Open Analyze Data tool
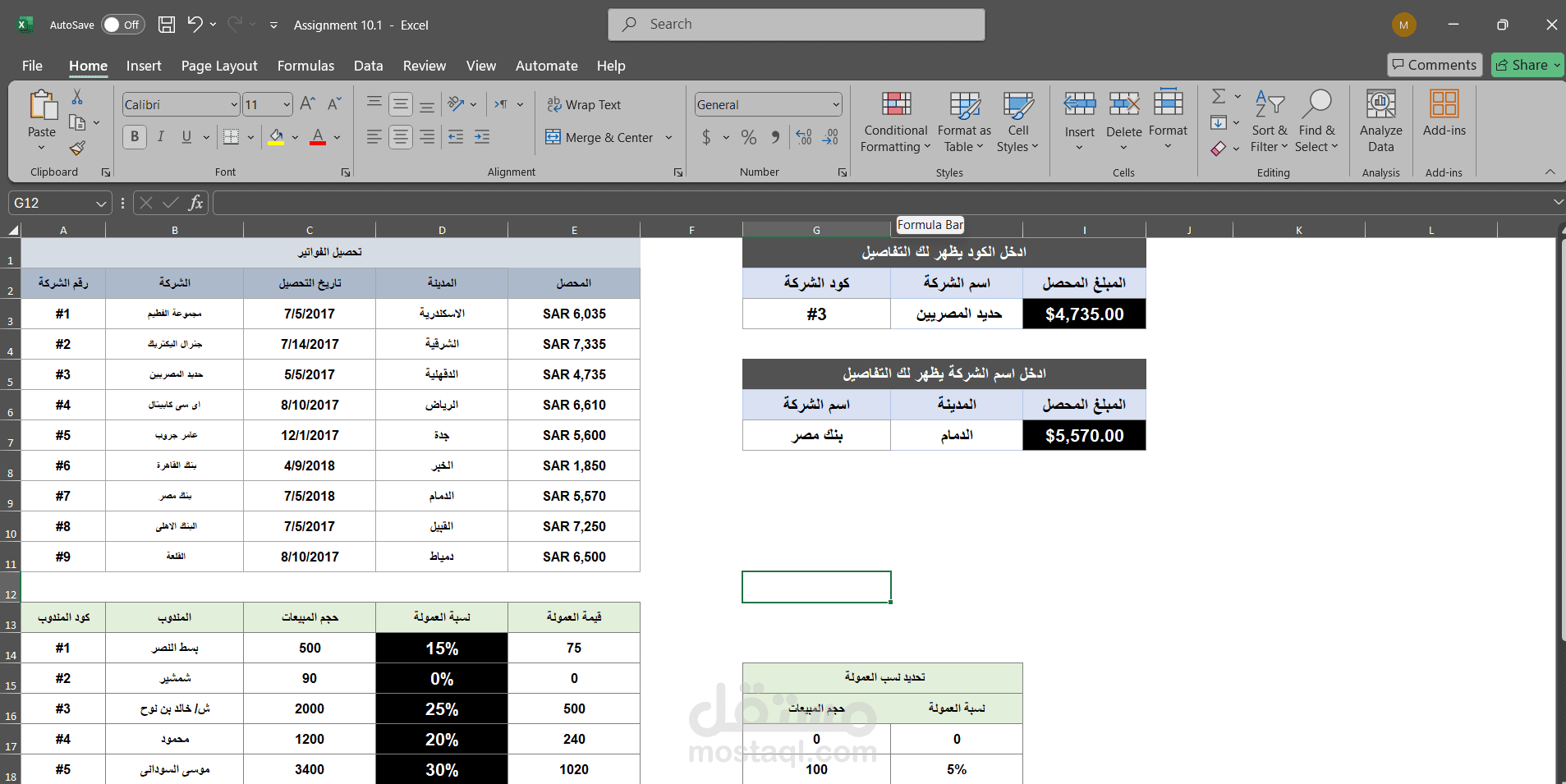The height and width of the screenshot is (784, 1566). pyautogui.click(x=1381, y=121)
